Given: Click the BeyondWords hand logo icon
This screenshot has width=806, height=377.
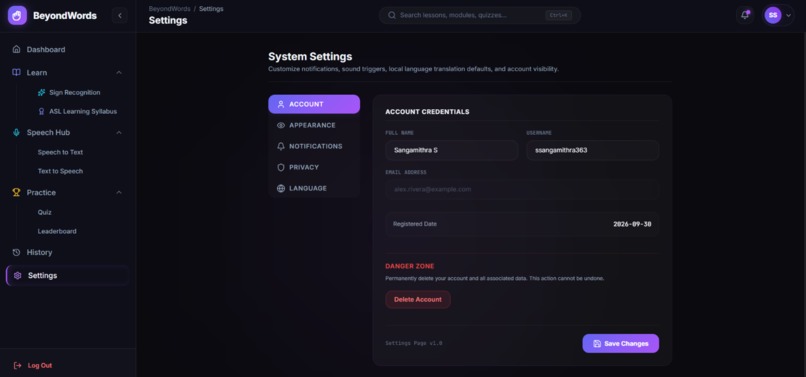Looking at the screenshot, I should coord(17,15).
